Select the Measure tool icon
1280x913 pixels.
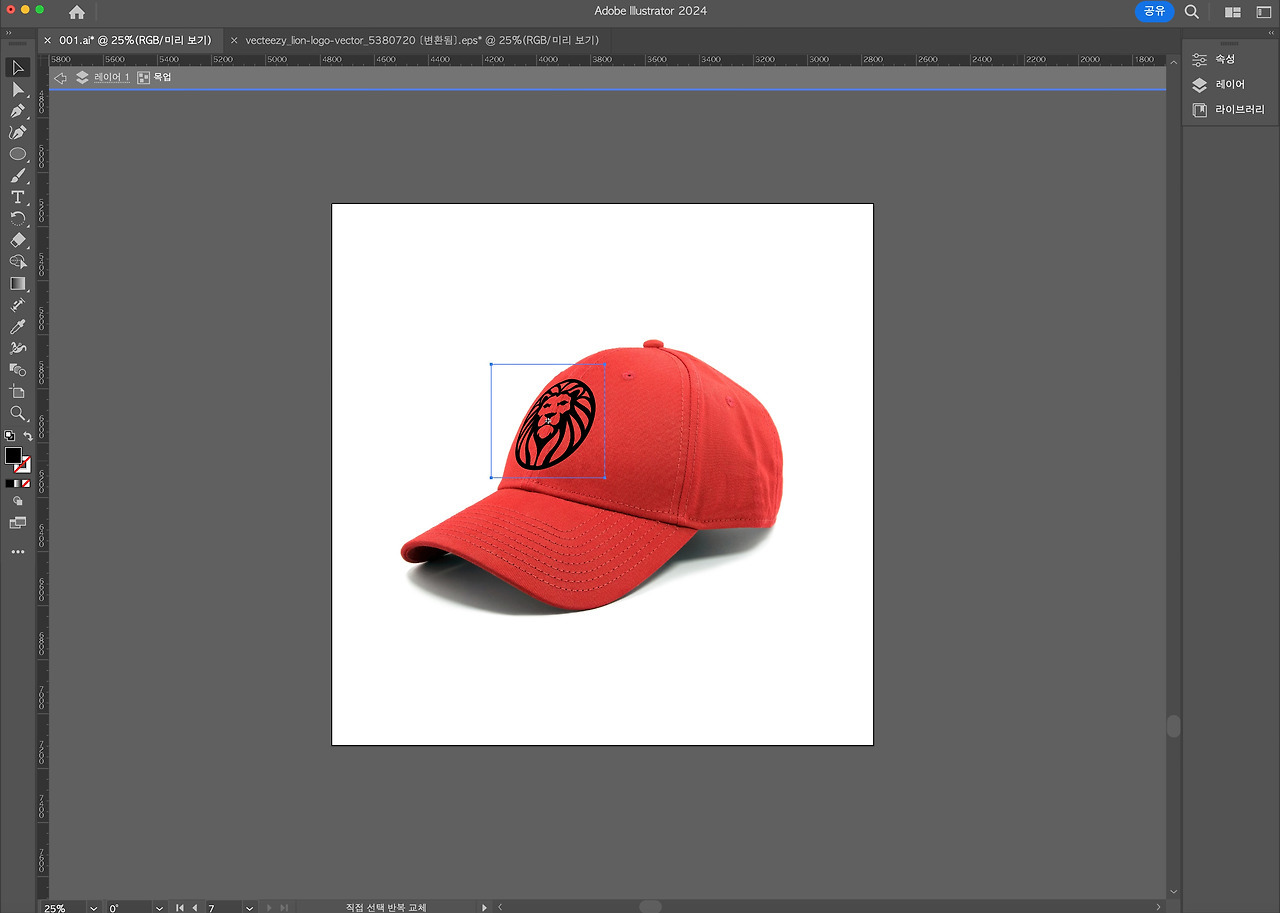tap(17, 305)
